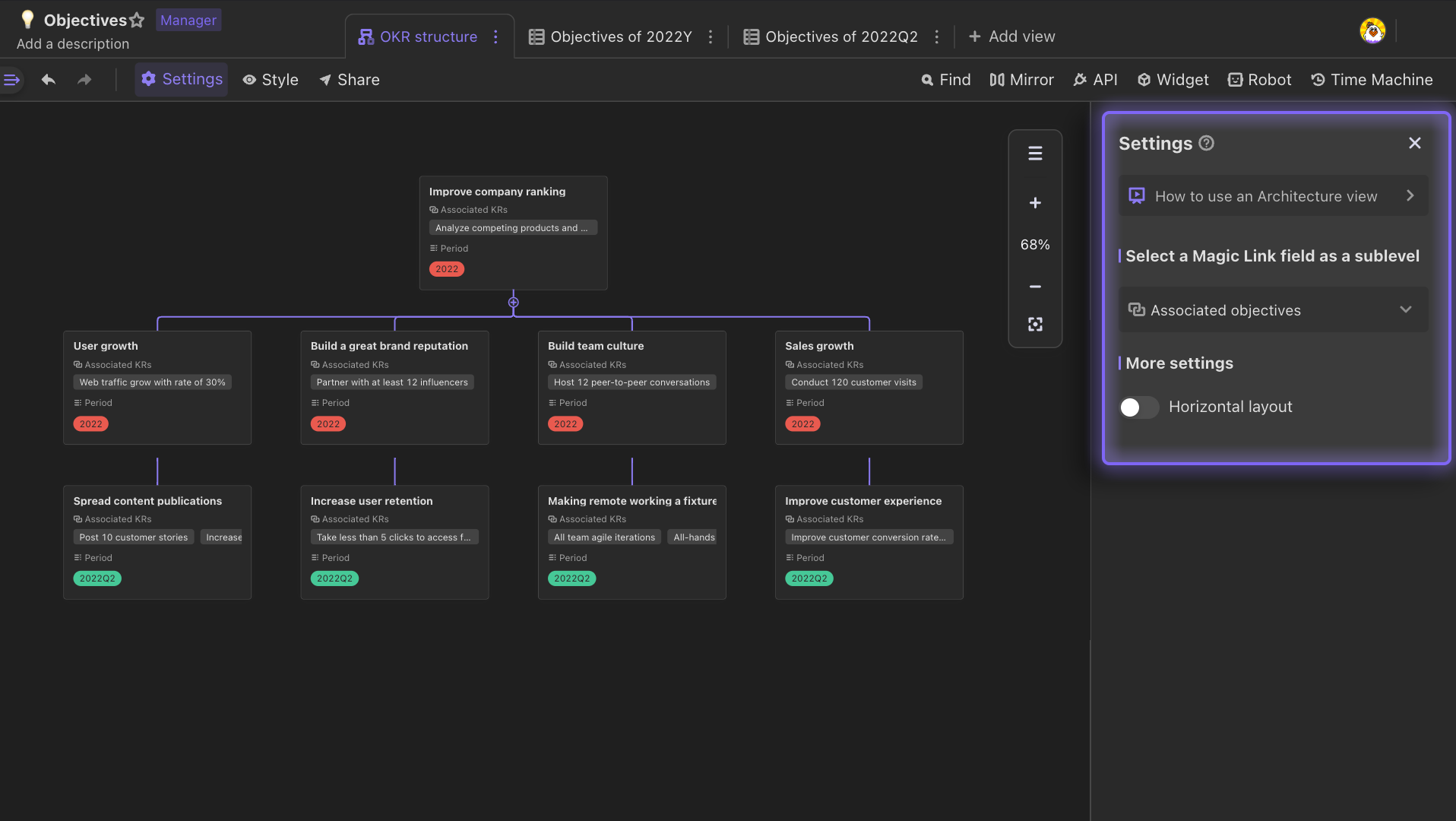
Task: Close the Settings panel
Action: click(x=1414, y=143)
